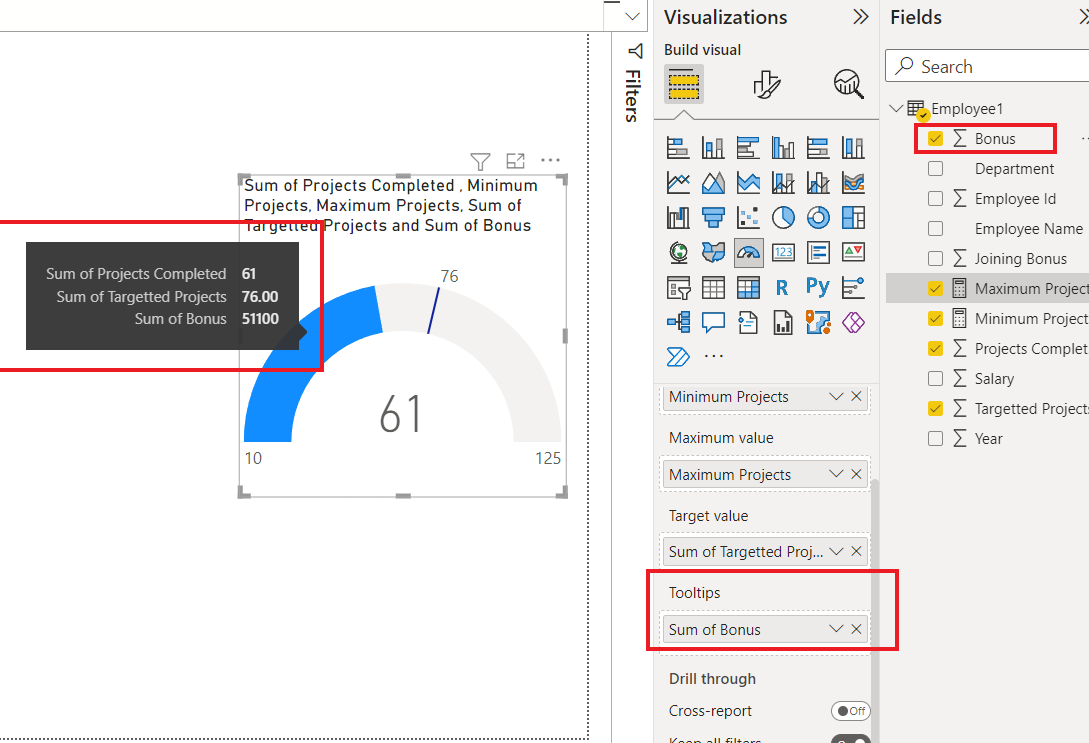The width and height of the screenshot is (1089, 743).
Task: Choose the Donut chart visual
Action: [x=818, y=217]
